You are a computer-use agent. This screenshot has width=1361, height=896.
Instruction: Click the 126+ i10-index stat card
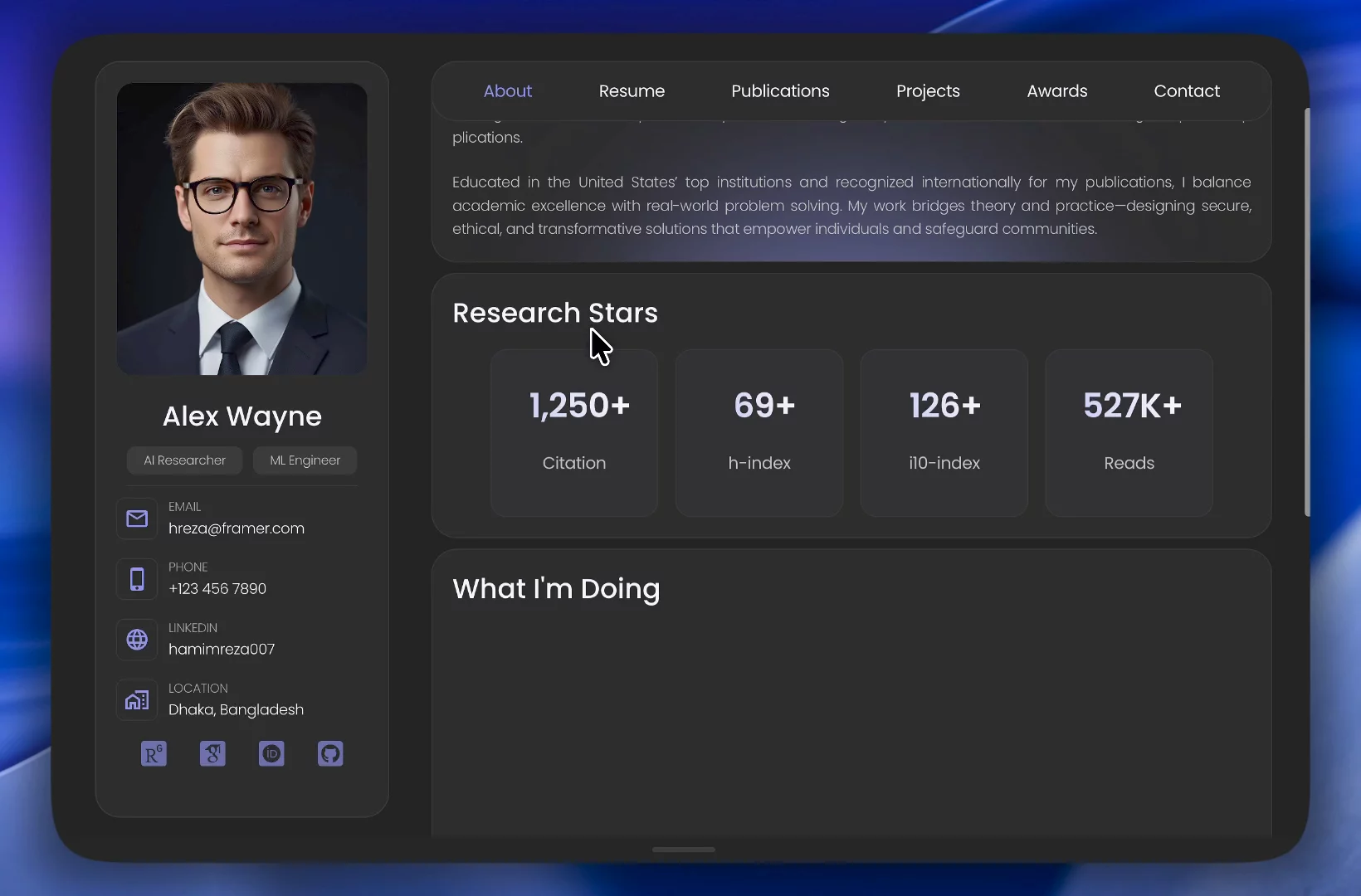point(944,433)
